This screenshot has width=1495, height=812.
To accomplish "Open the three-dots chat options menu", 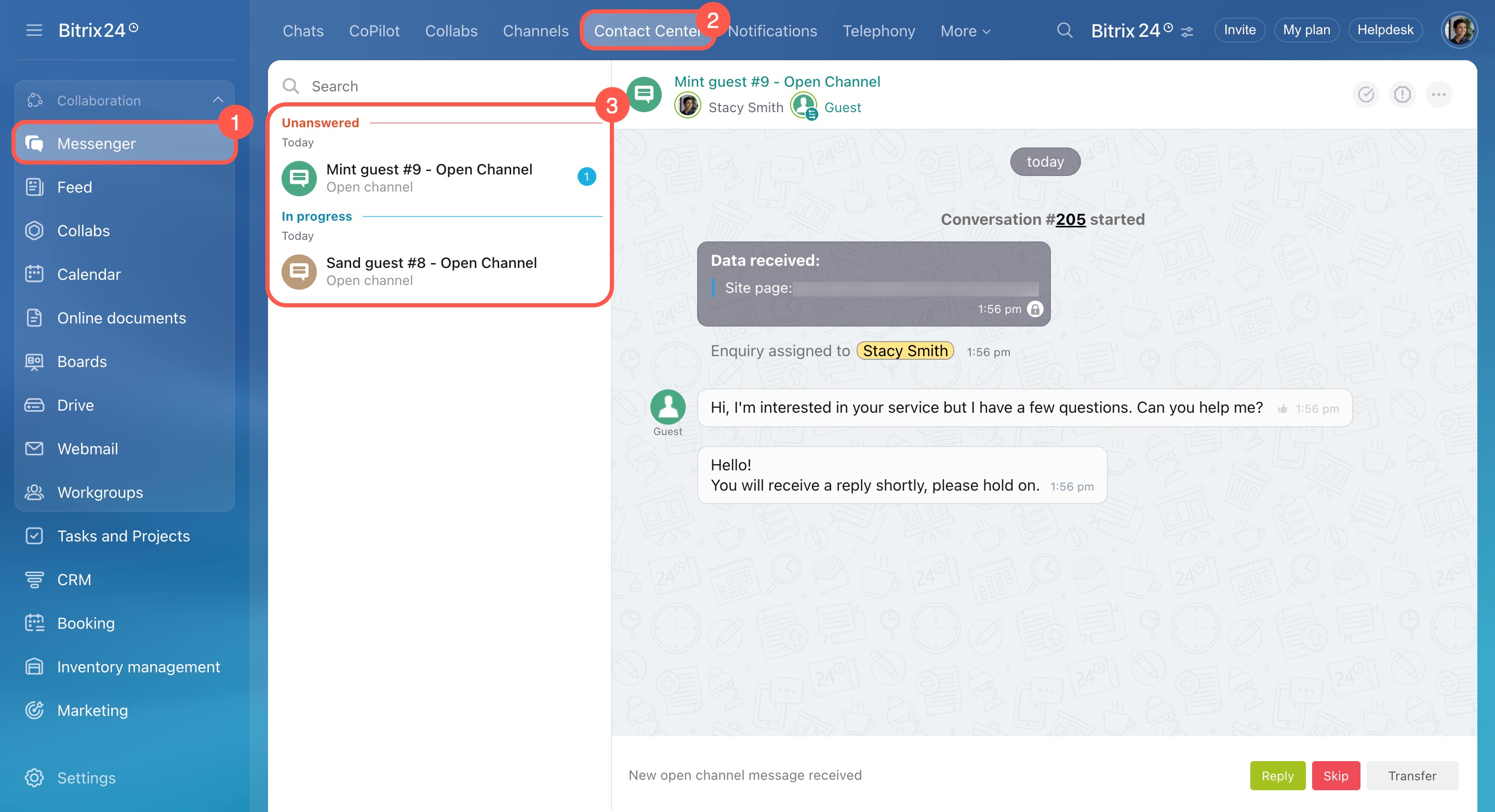I will [1438, 94].
